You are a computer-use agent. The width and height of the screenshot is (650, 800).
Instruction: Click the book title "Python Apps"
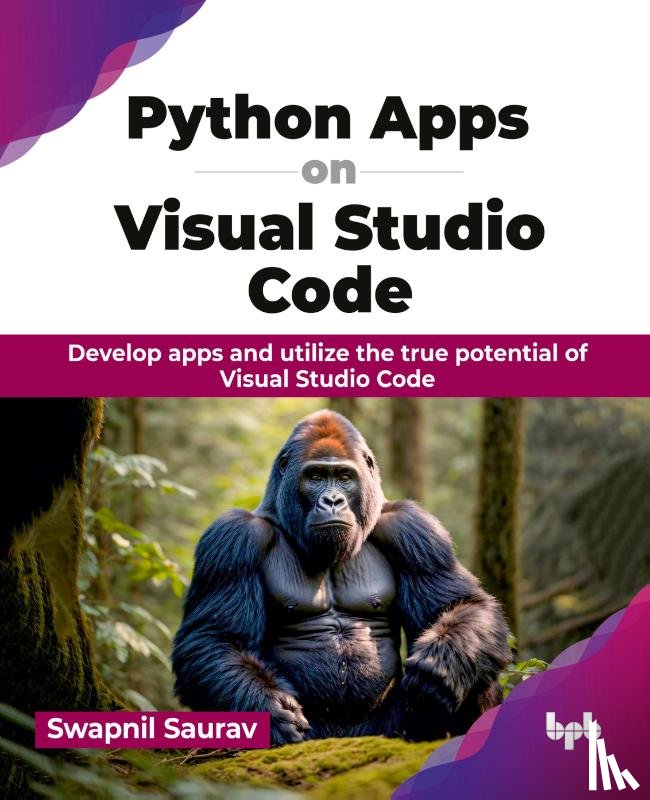pyautogui.click(x=328, y=122)
